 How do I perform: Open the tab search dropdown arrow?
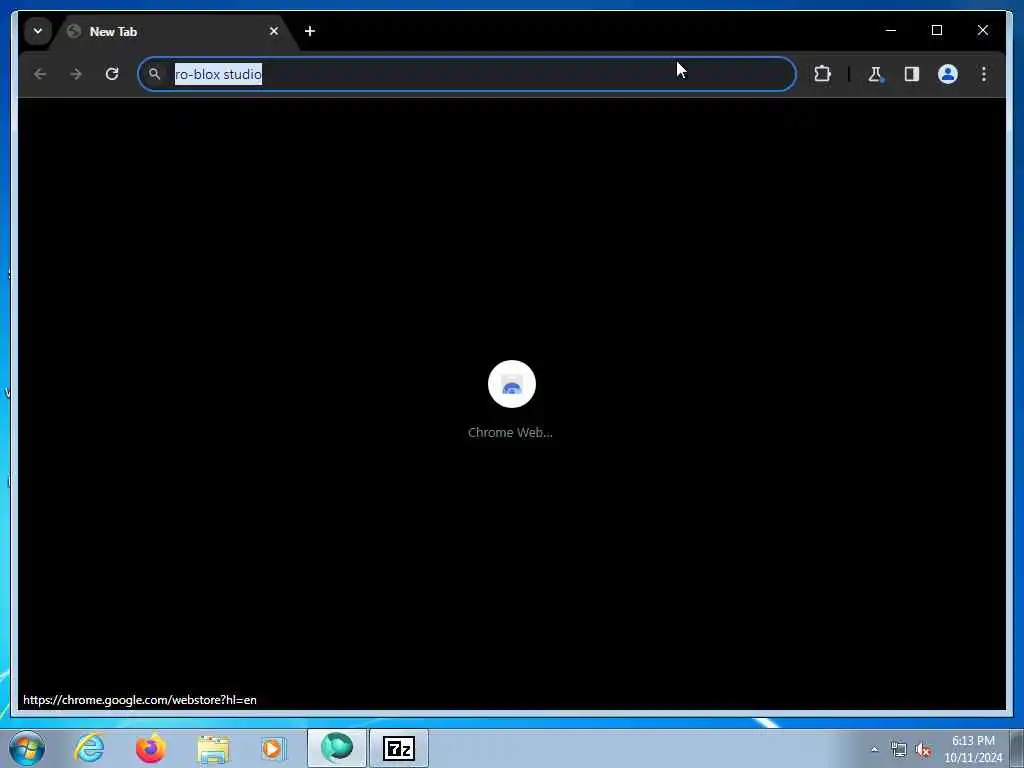pyautogui.click(x=38, y=31)
